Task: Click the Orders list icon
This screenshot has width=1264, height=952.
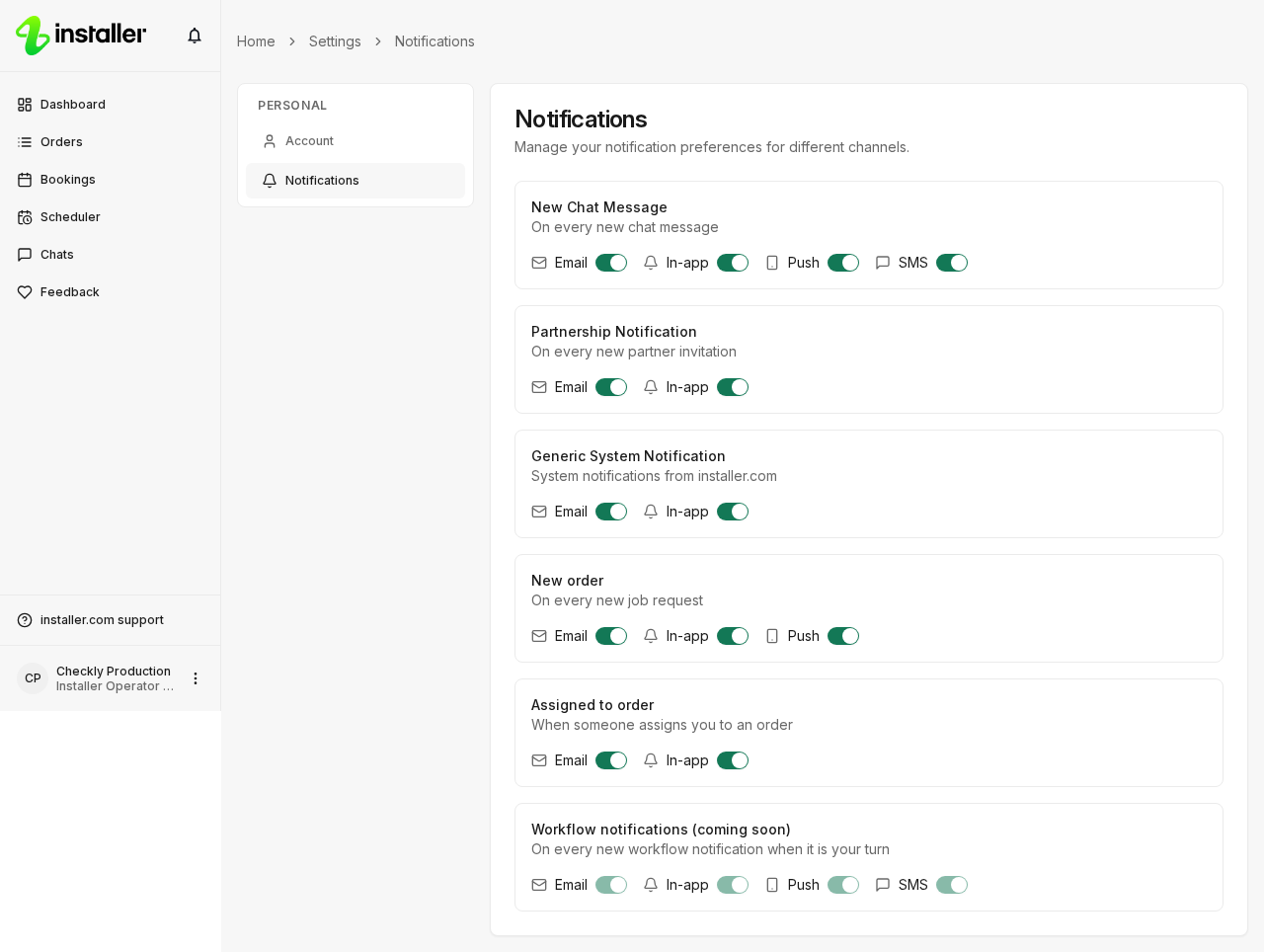Action: [x=25, y=142]
